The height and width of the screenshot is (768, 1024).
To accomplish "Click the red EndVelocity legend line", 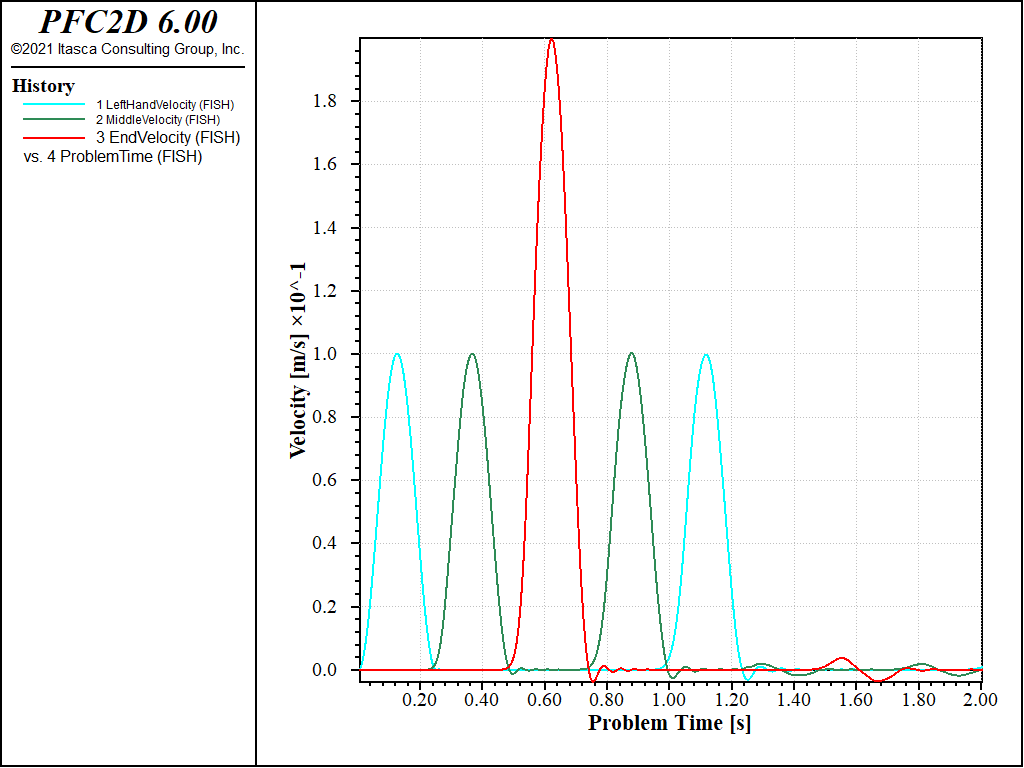I will (x=54, y=138).
